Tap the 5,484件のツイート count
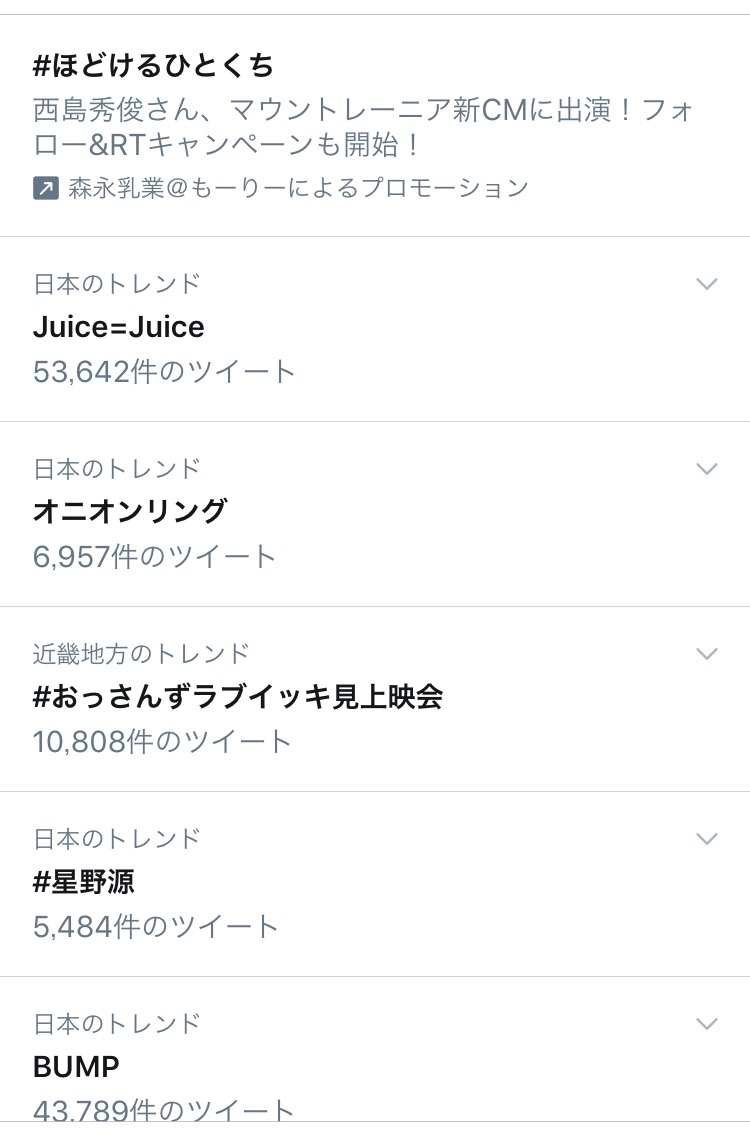The image size is (750, 1138). pyautogui.click(x=155, y=927)
